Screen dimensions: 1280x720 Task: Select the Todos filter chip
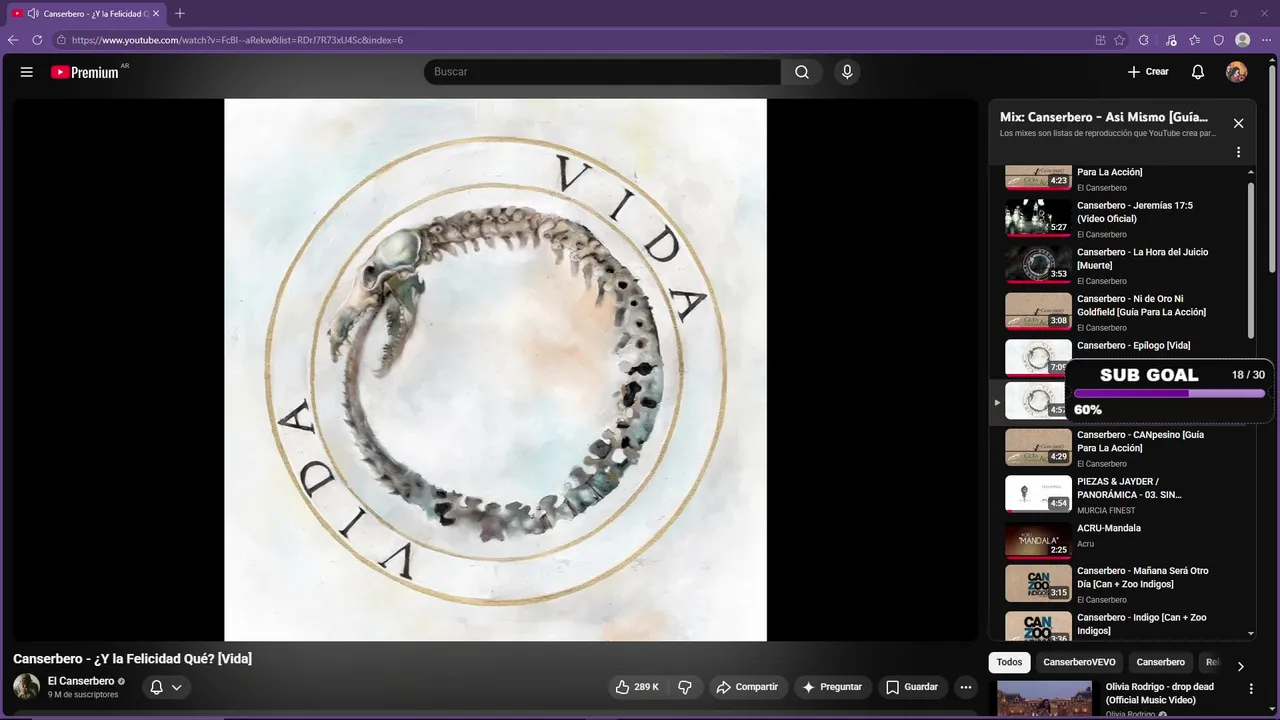click(x=1009, y=662)
